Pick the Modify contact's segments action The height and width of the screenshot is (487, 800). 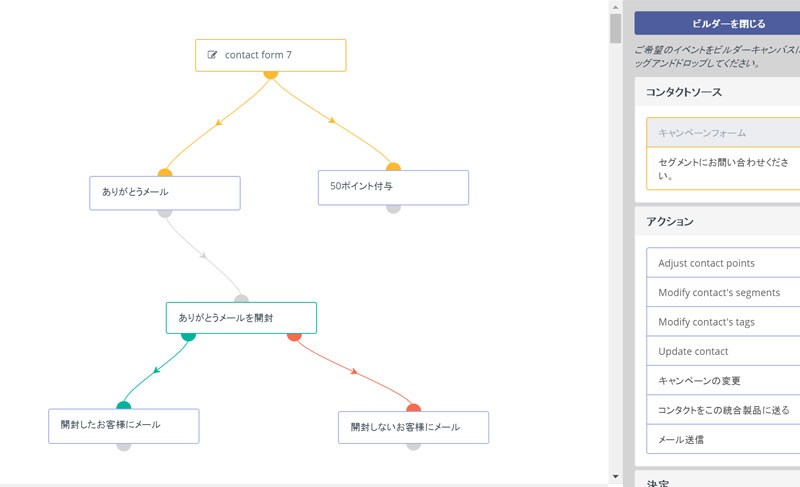point(723,292)
